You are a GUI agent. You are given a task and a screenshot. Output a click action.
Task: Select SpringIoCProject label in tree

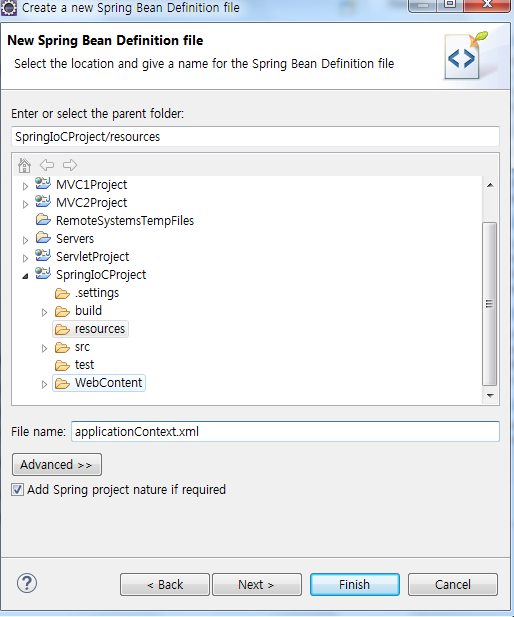[101, 275]
